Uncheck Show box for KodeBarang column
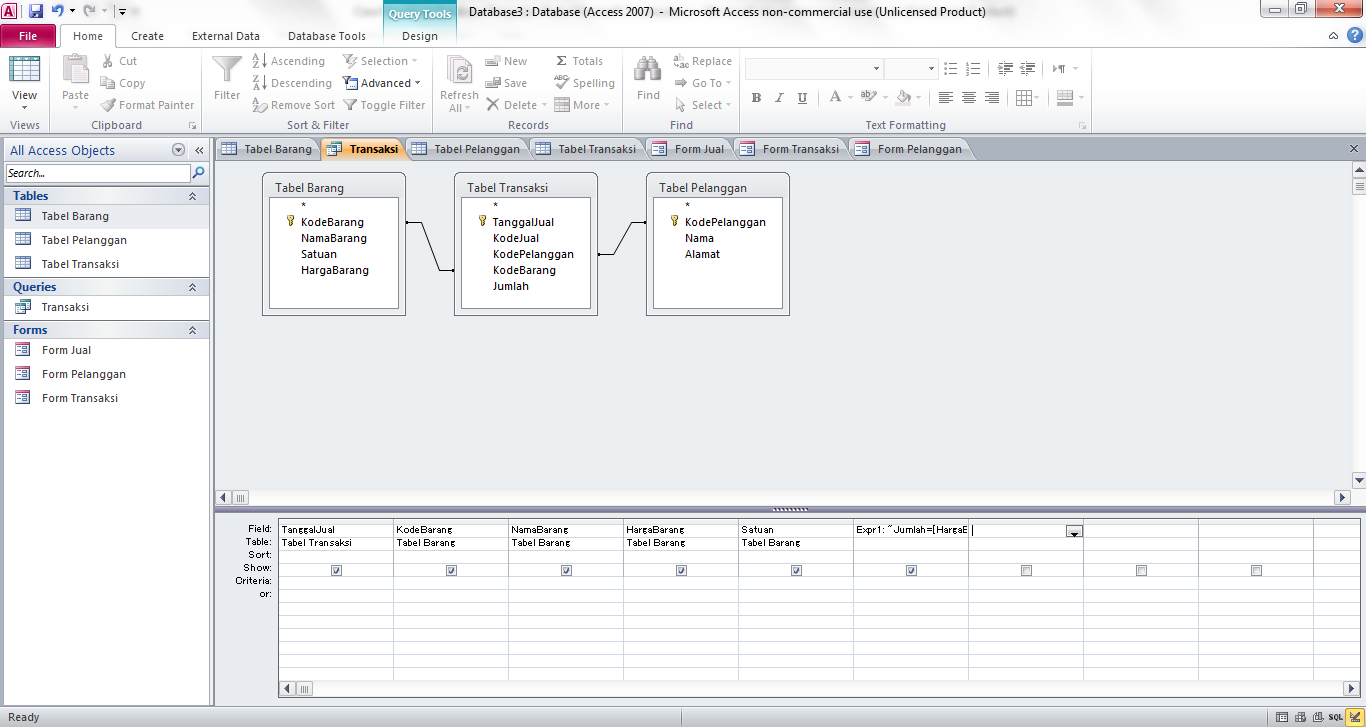The image size is (1366, 727). click(451, 571)
